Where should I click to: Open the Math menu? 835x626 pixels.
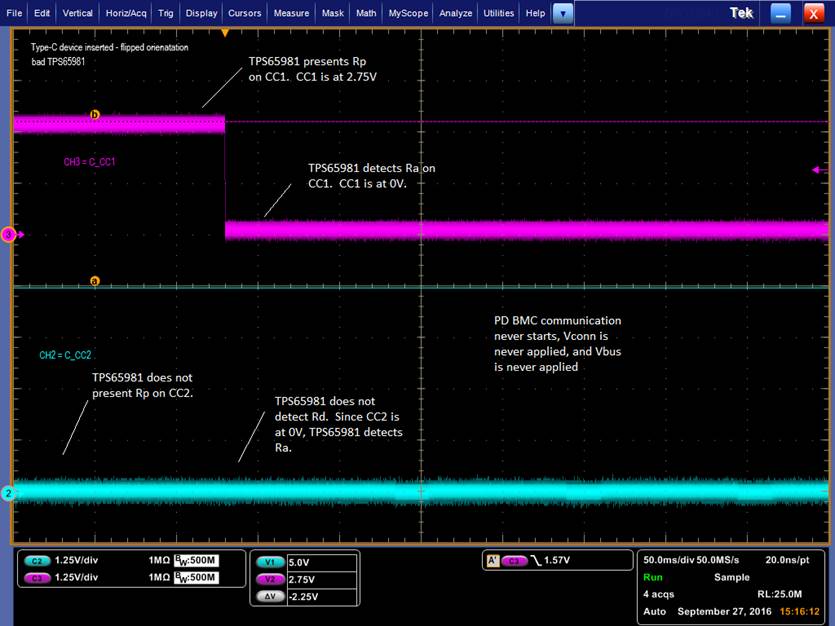pyautogui.click(x=366, y=13)
